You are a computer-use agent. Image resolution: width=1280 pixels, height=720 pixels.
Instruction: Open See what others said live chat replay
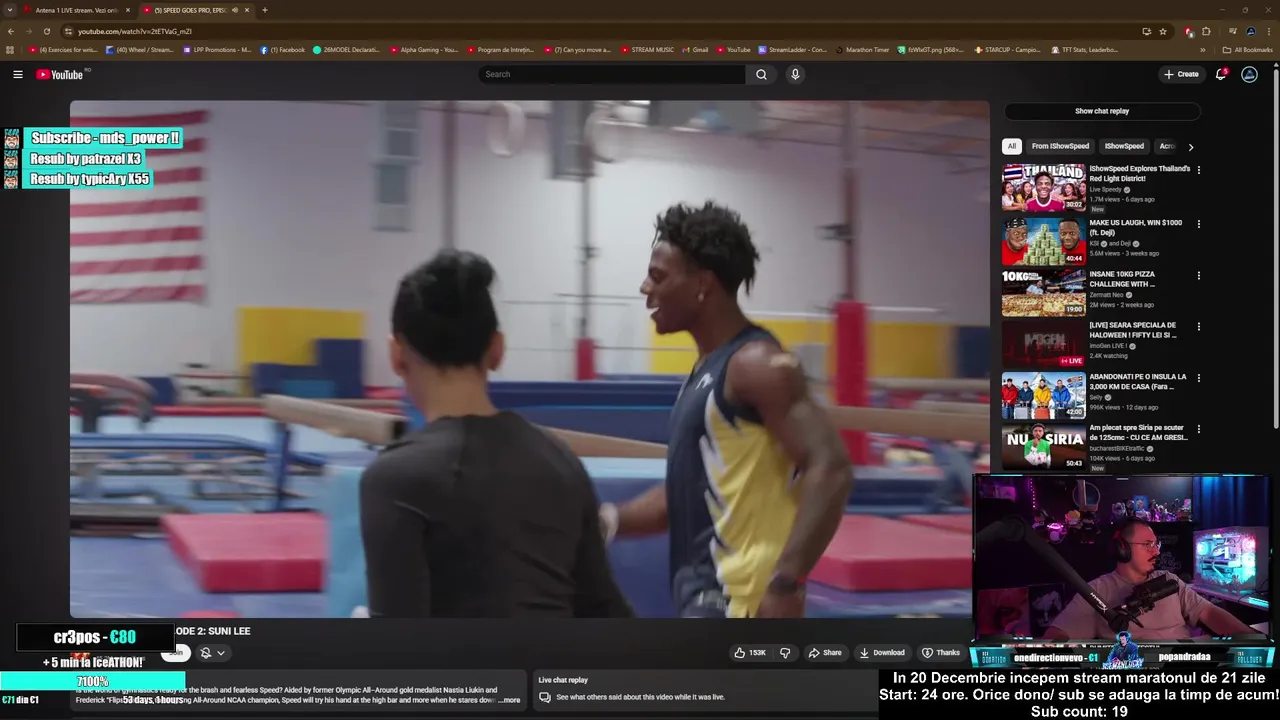point(640,697)
